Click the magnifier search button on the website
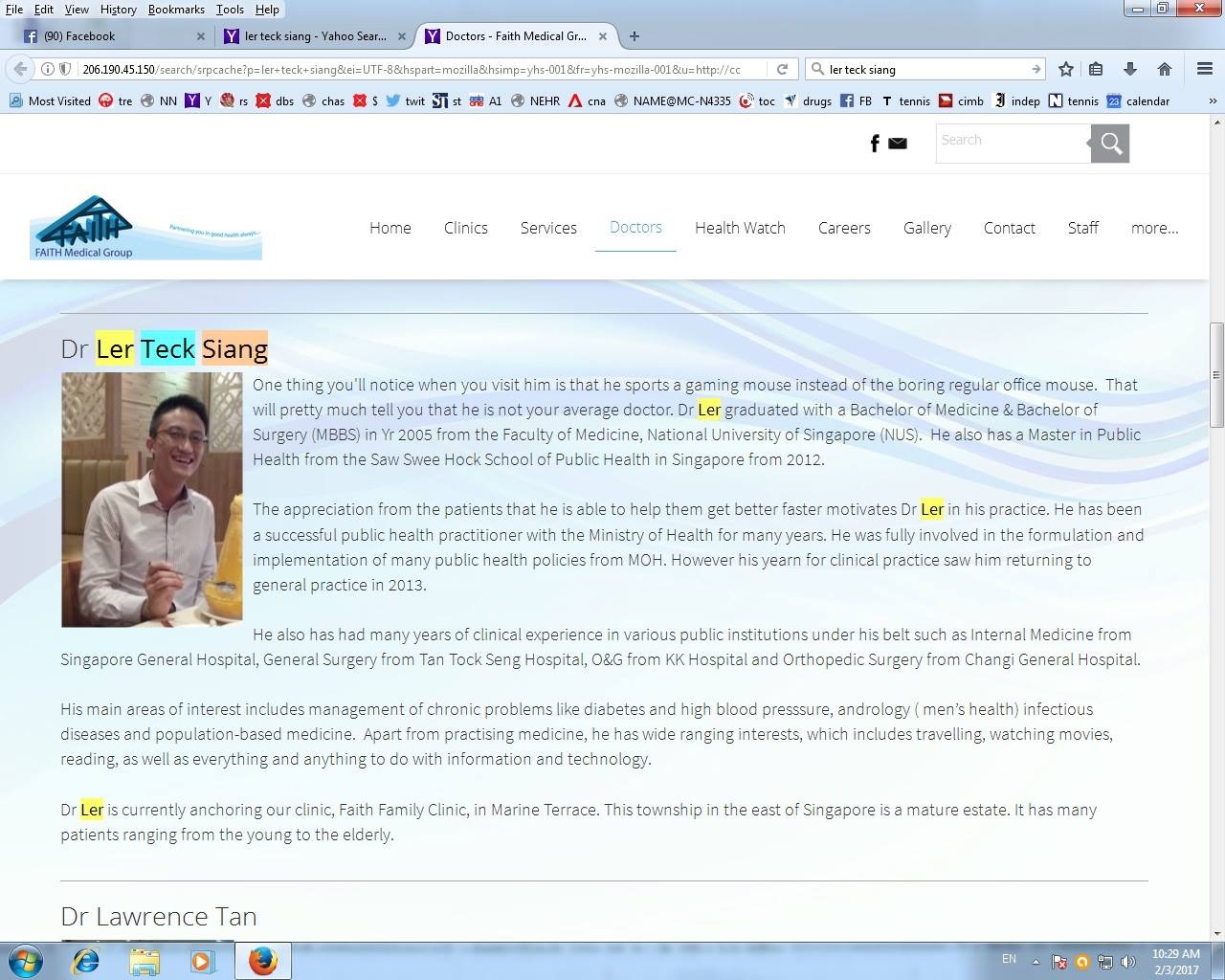The width and height of the screenshot is (1225, 980). [1110, 144]
